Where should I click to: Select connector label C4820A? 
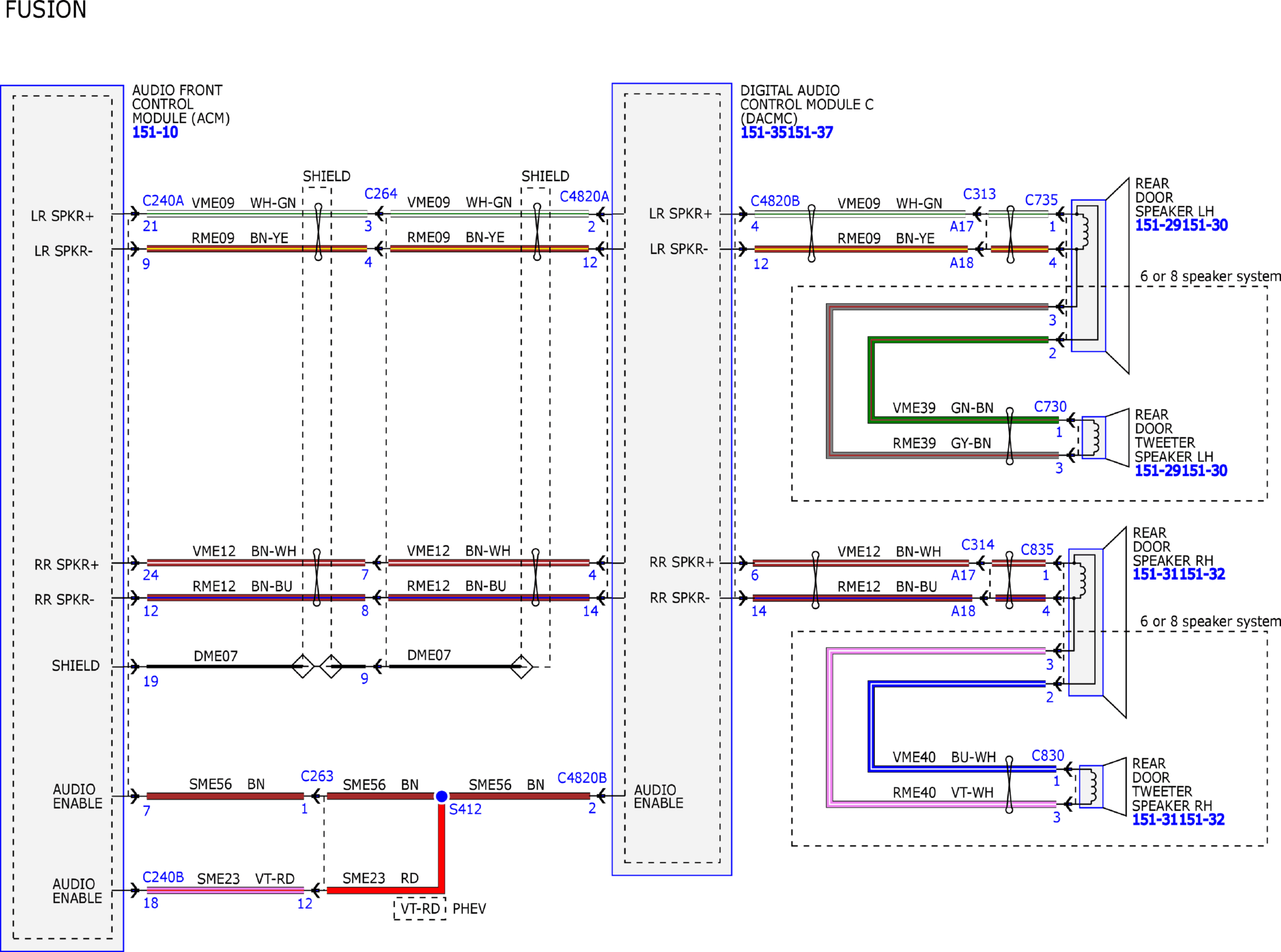click(x=584, y=197)
